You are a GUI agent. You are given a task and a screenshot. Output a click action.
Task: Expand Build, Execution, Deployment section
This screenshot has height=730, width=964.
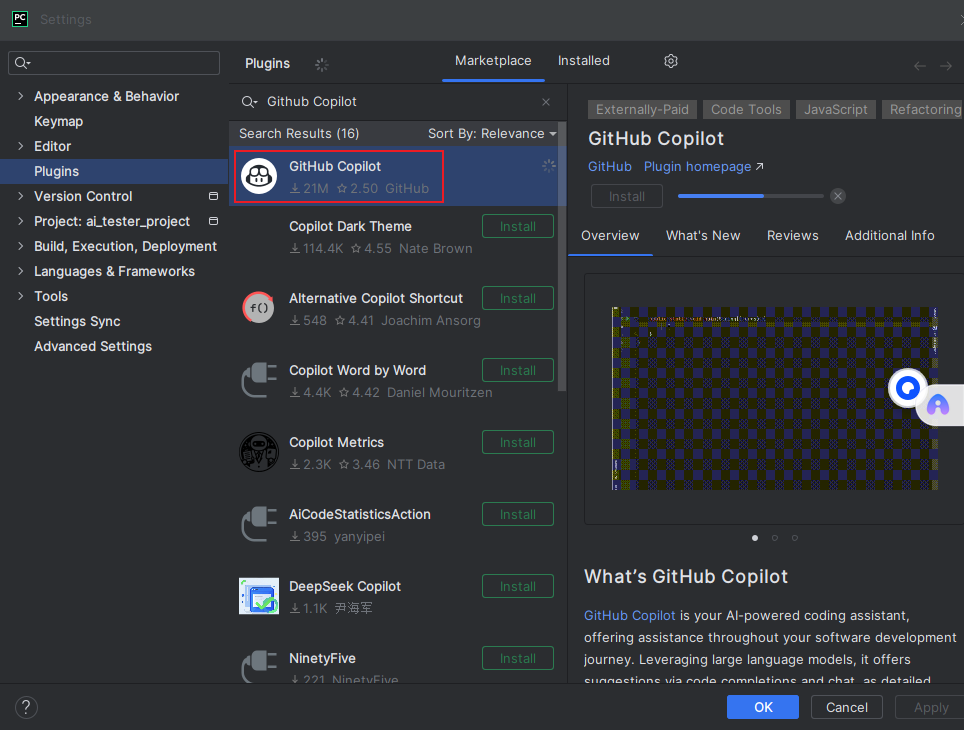click(x=21, y=246)
